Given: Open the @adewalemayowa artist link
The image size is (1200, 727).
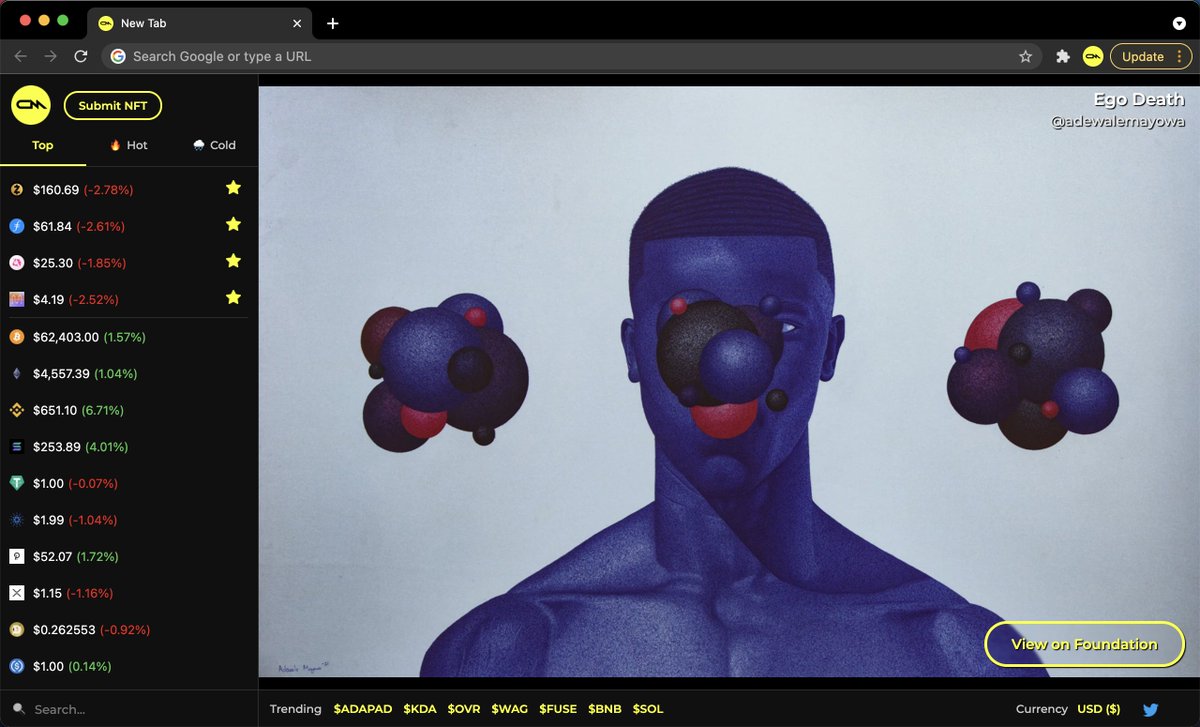Looking at the screenshot, I should click(x=1118, y=122).
